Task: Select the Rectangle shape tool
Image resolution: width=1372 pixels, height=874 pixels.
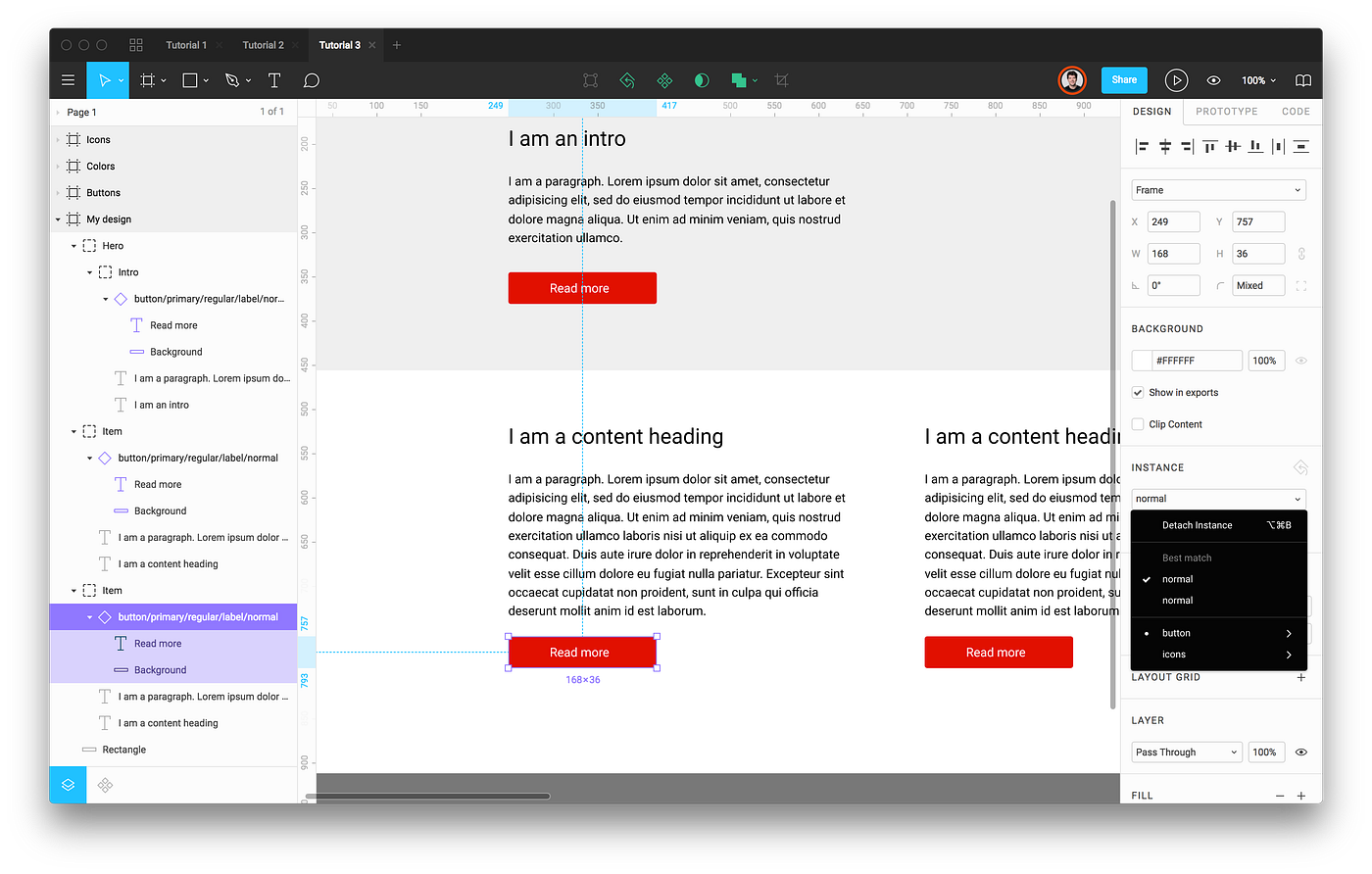Action: (x=190, y=80)
